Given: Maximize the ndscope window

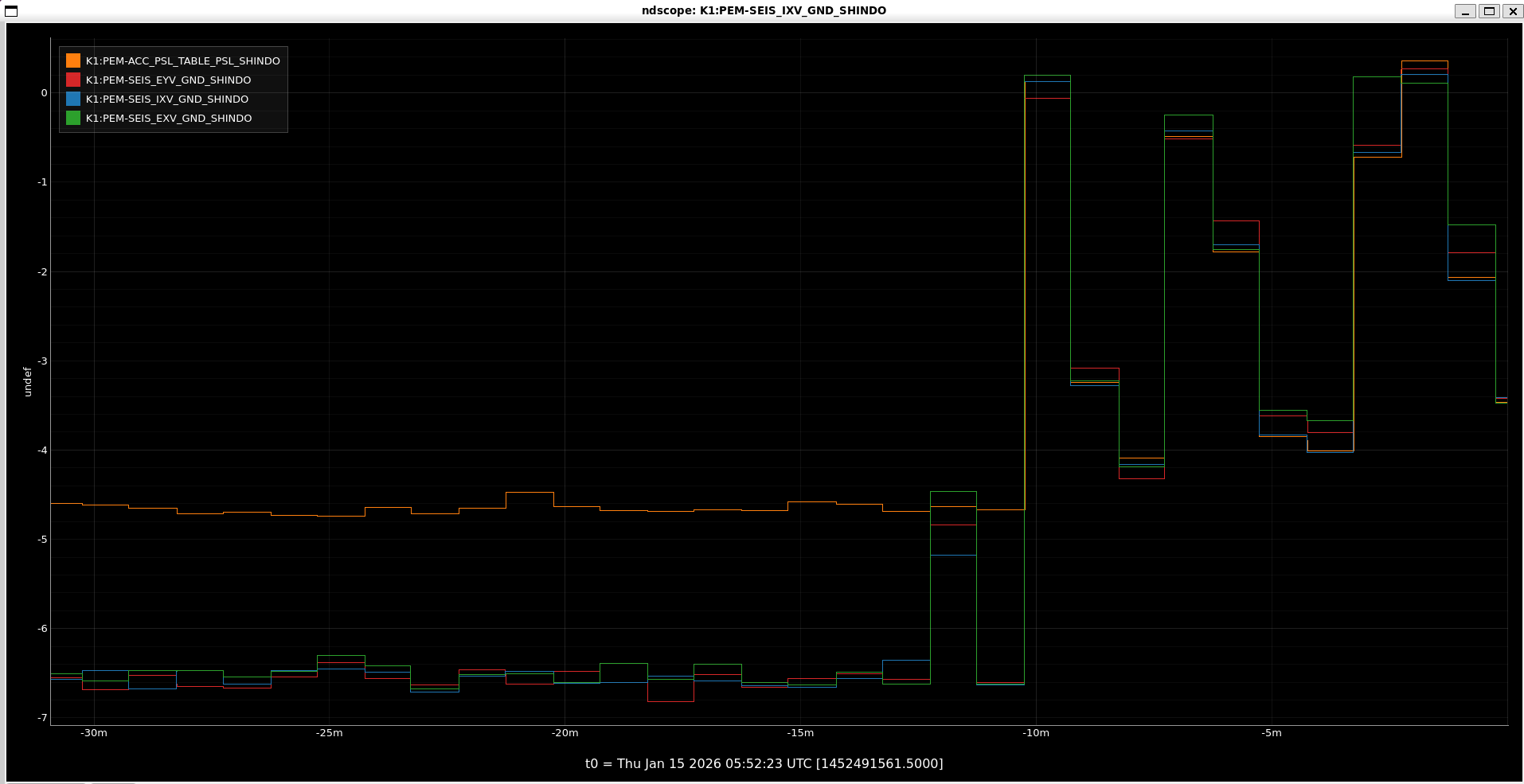Looking at the screenshot, I should (1488, 11).
